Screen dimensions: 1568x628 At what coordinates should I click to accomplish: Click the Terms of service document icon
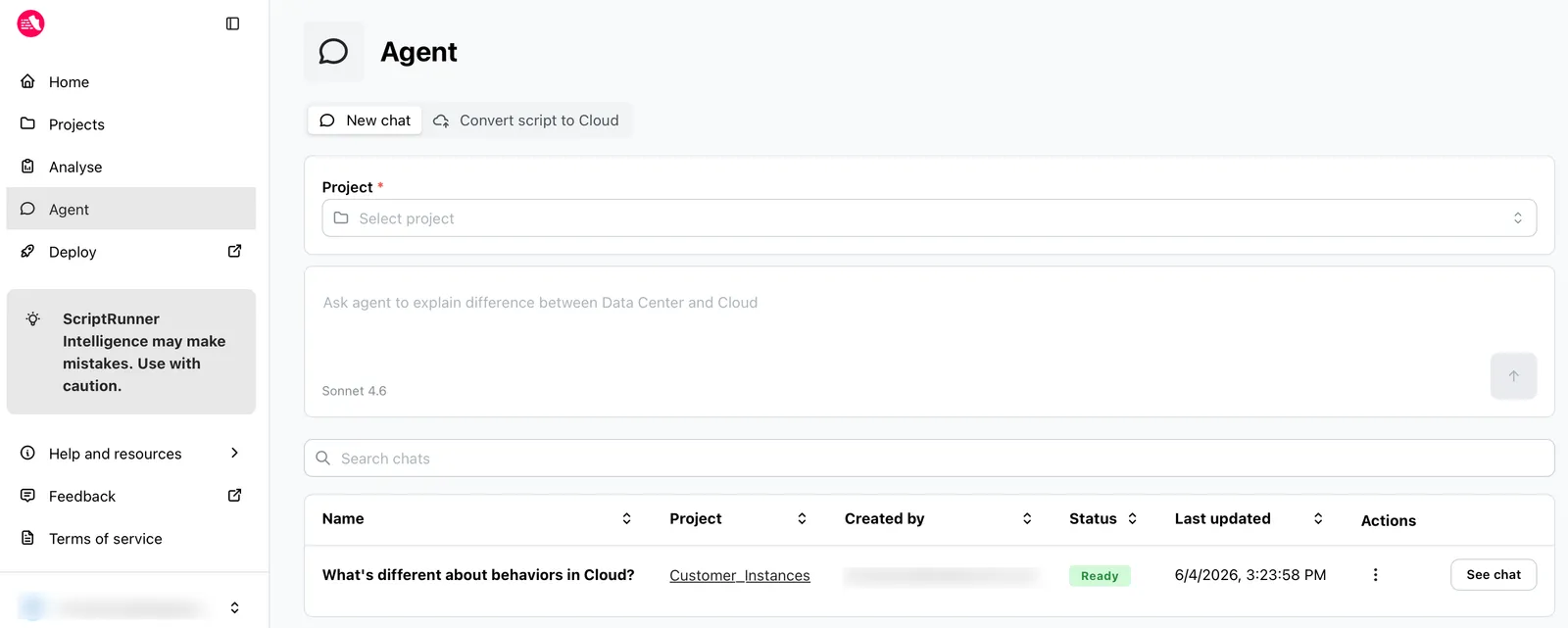tap(27, 538)
